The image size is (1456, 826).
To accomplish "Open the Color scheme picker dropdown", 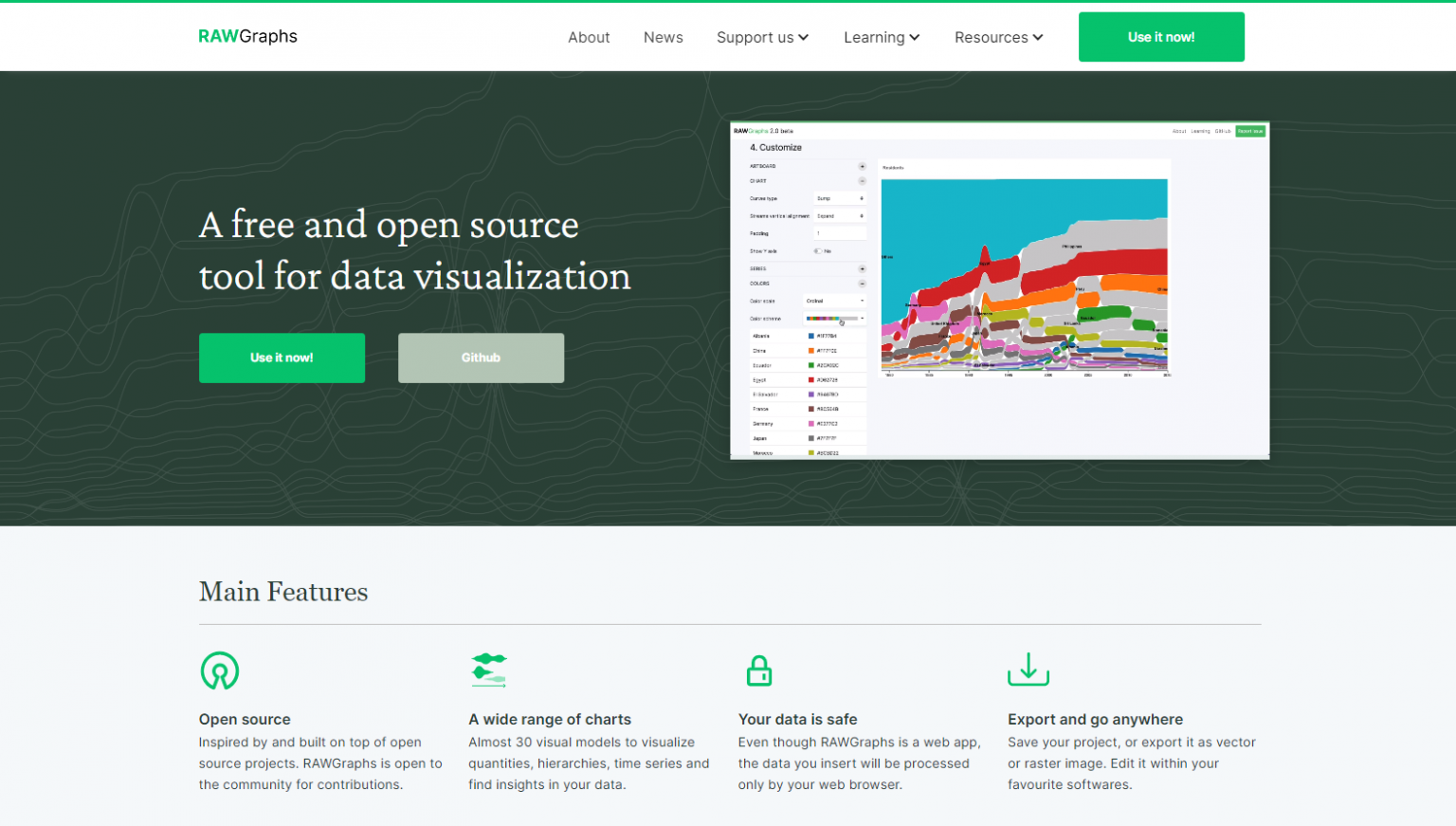I will pos(836,318).
